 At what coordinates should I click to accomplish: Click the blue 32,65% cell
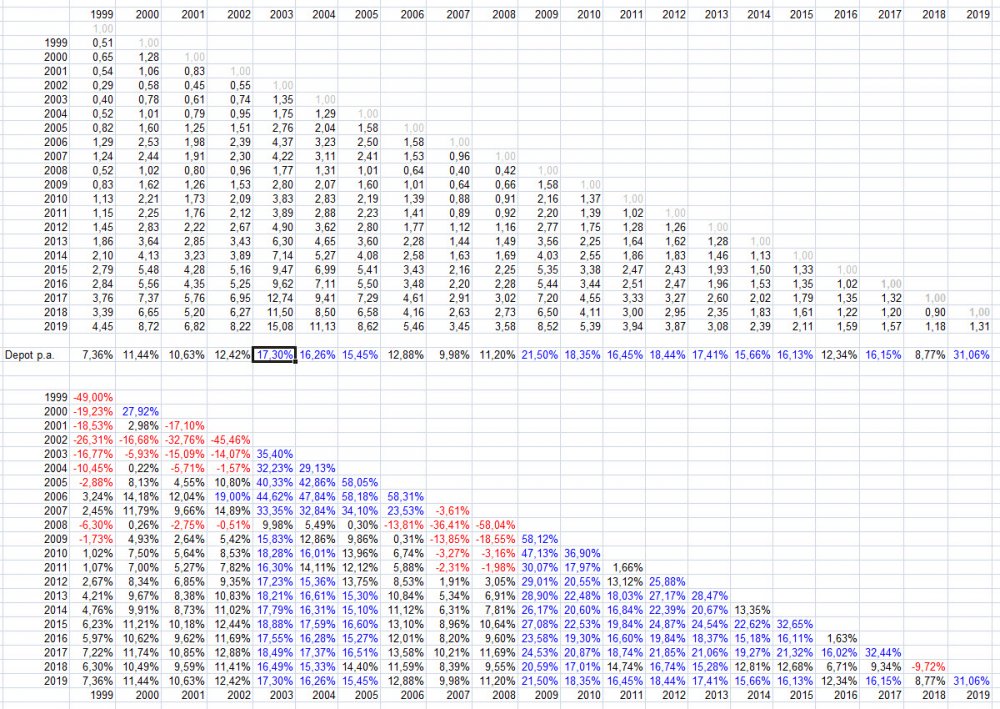pyautogui.click(x=795, y=624)
